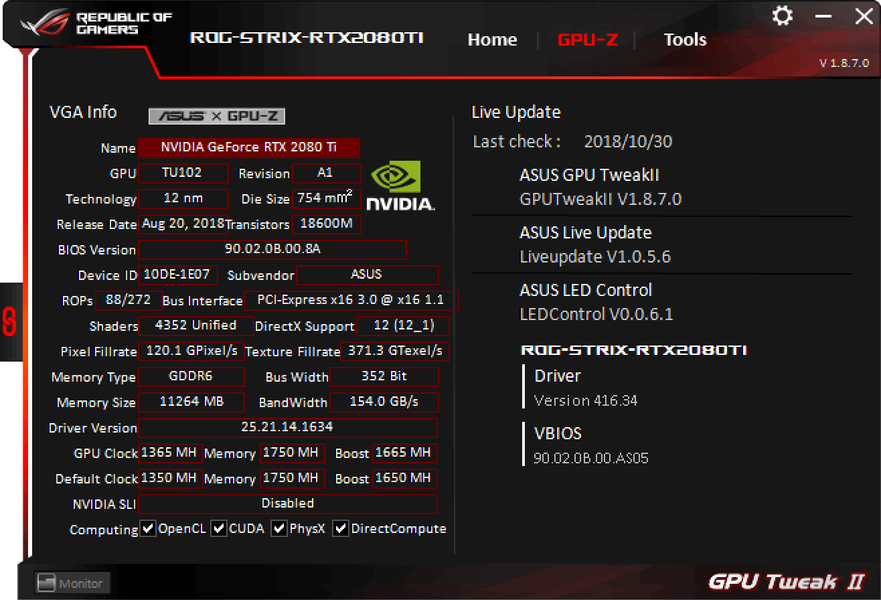This screenshot has height=600, width=881.
Task: Click ASUS GPU TweakII update entry
Action: tap(600, 187)
